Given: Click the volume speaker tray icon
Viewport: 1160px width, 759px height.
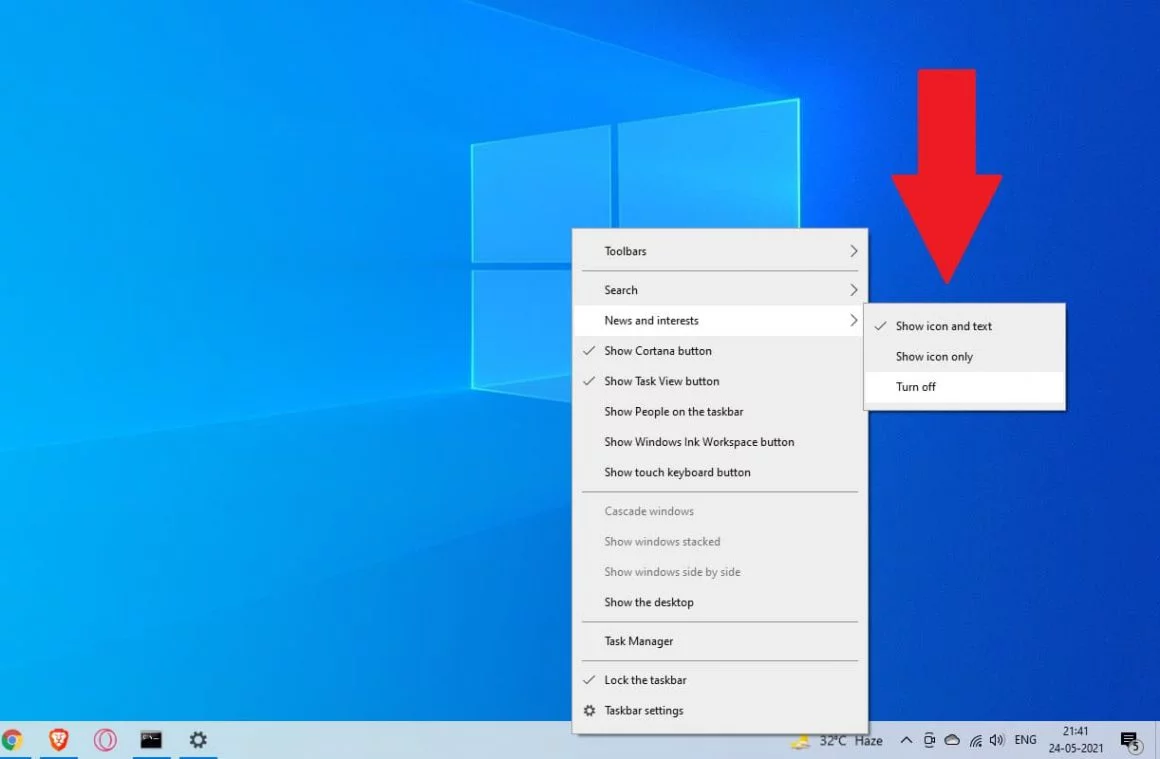Looking at the screenshot, I should [x=997, y=740].
